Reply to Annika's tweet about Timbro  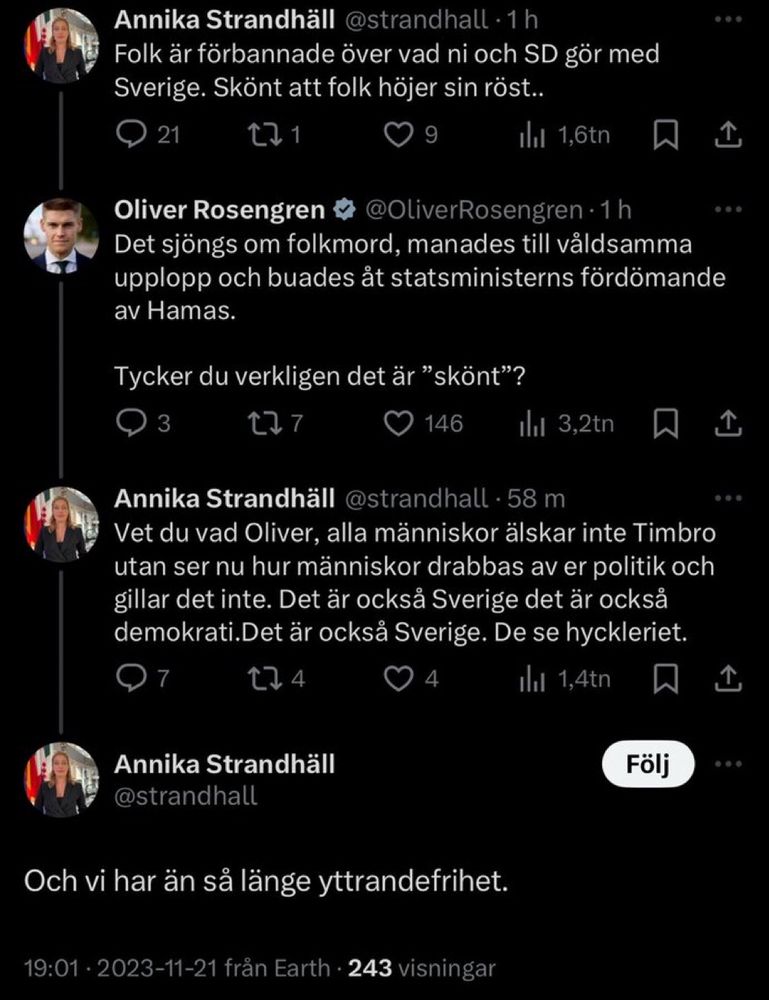click(131, 679)
